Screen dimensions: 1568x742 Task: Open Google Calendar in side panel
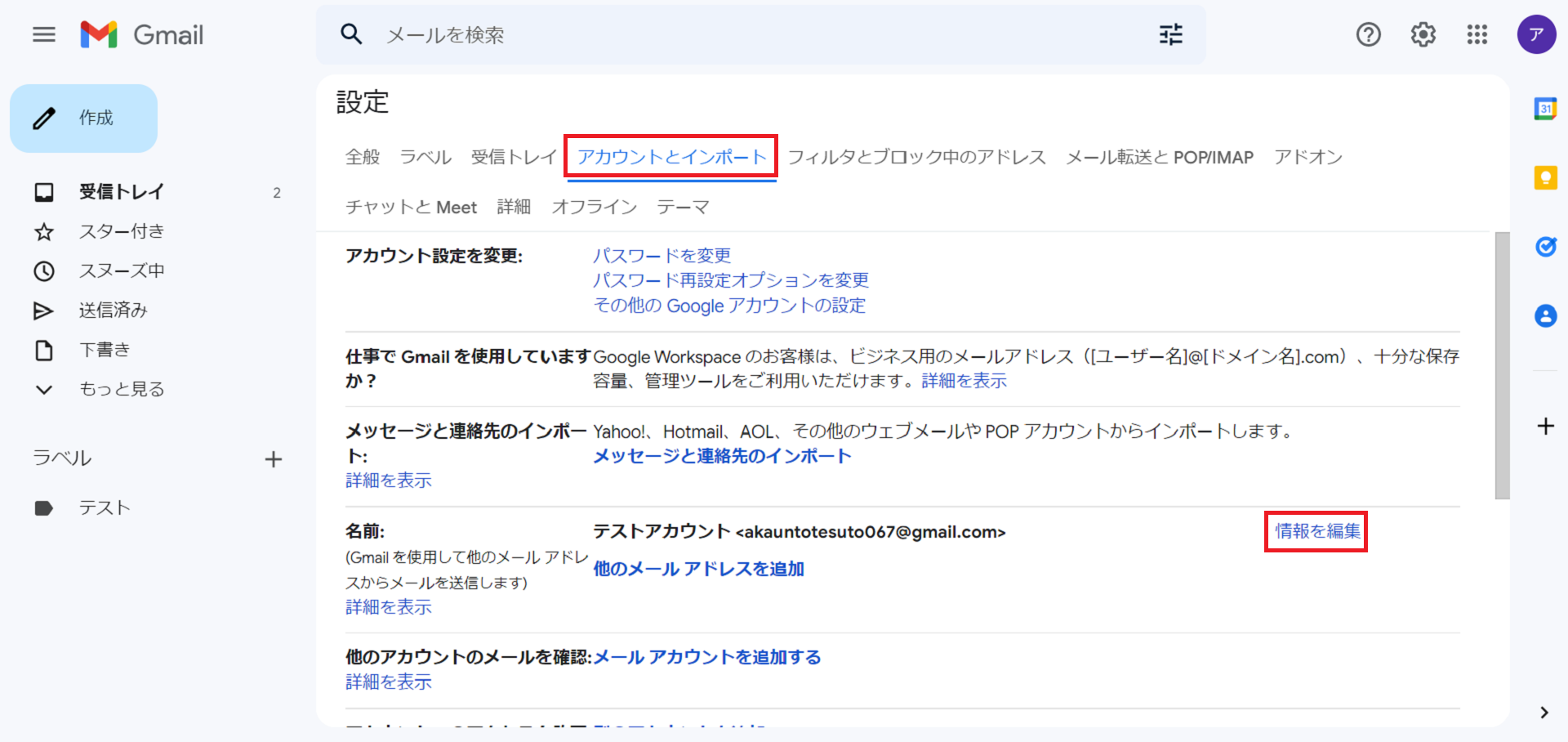coord(1545,109)
